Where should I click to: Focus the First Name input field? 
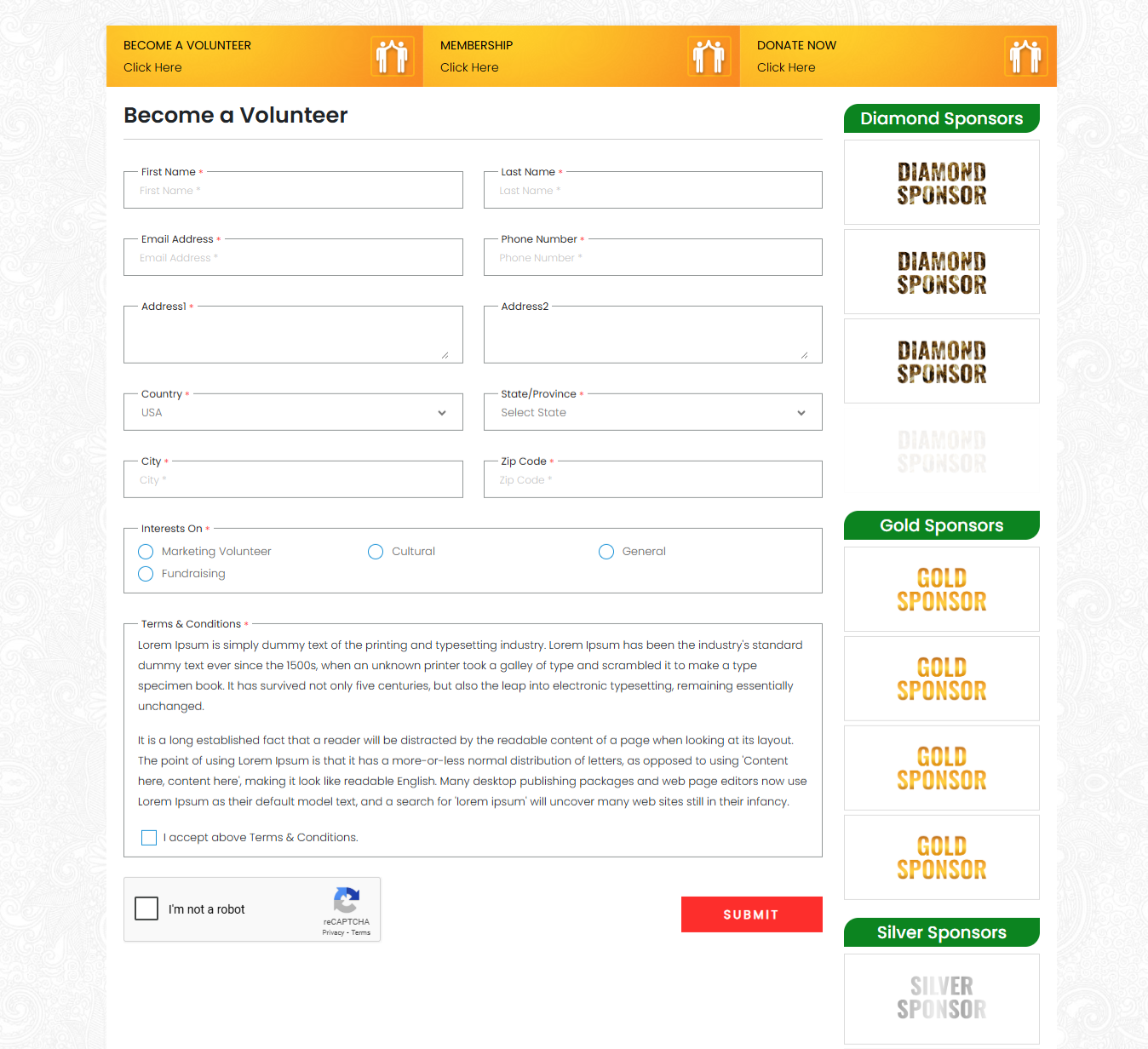click(x=293, y=192)
